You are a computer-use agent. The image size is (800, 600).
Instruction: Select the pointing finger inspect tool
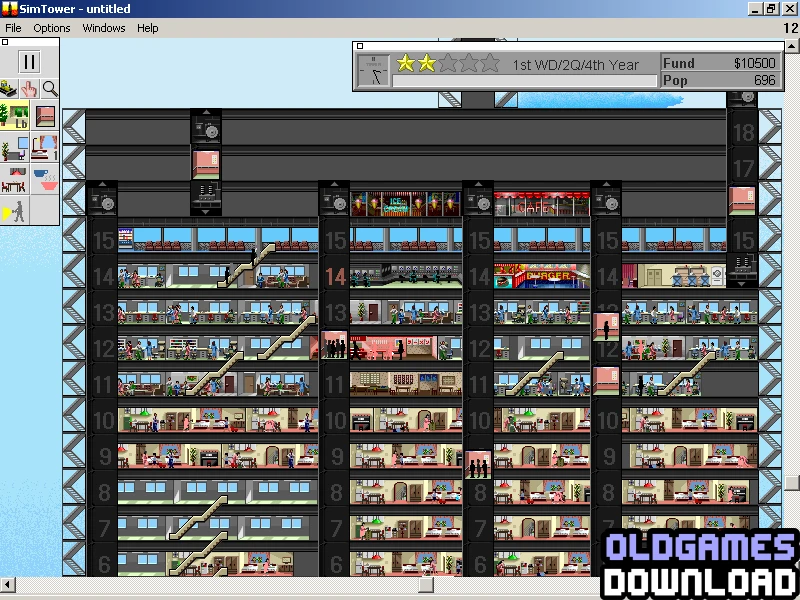29,89
